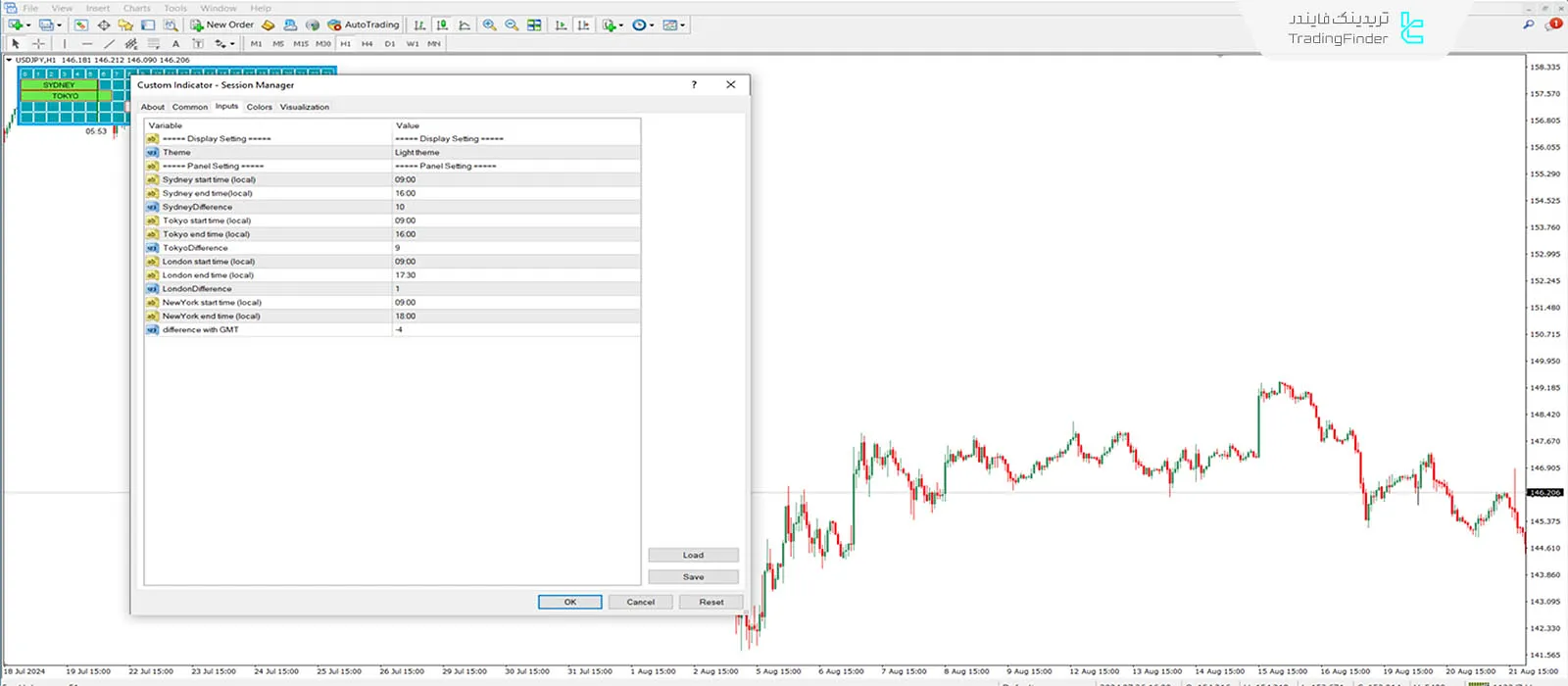Select the text label tool

click(175, 44)
